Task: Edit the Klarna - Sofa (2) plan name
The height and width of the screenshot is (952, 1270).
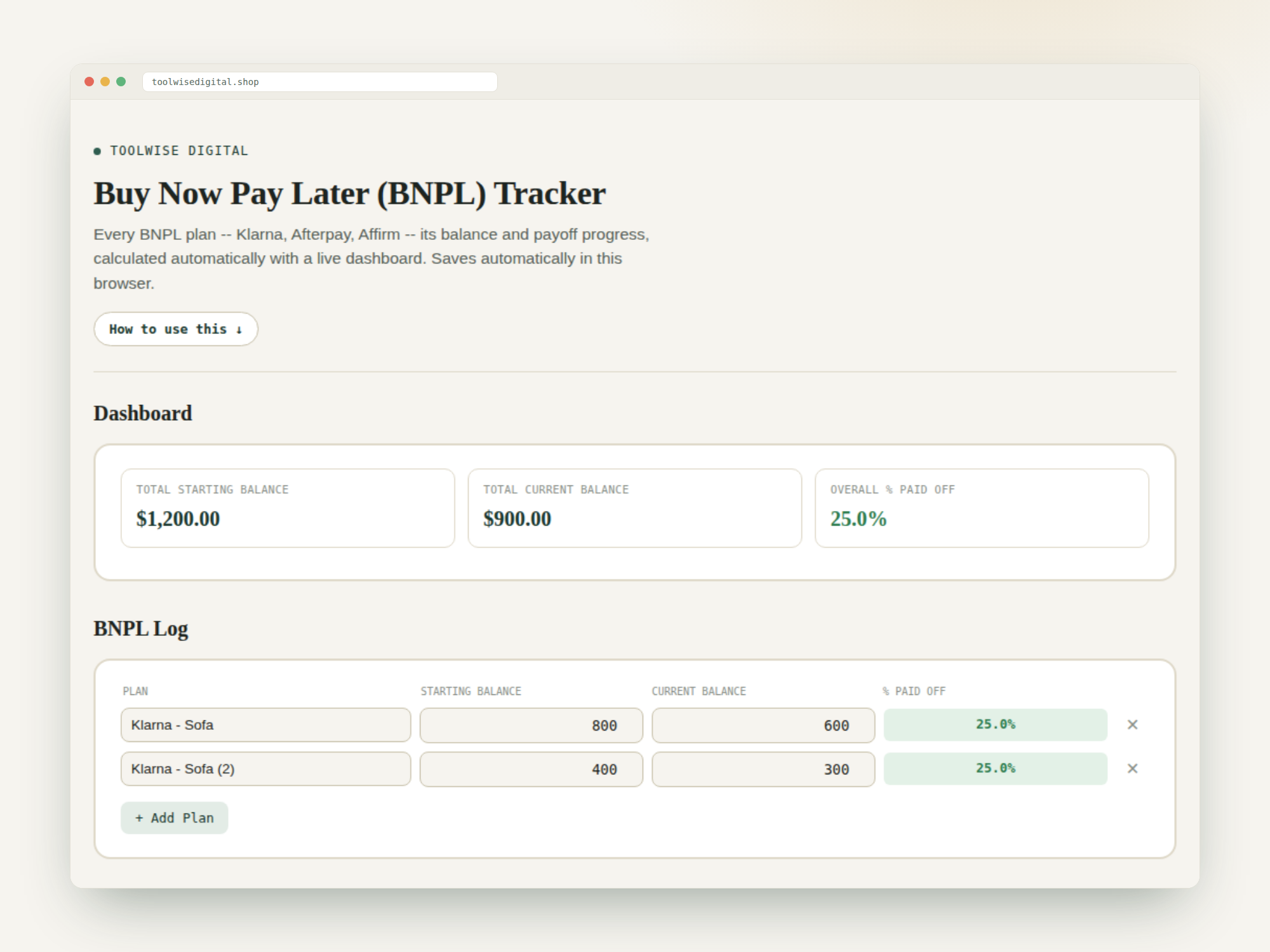Action: click(x=266, y=769)
